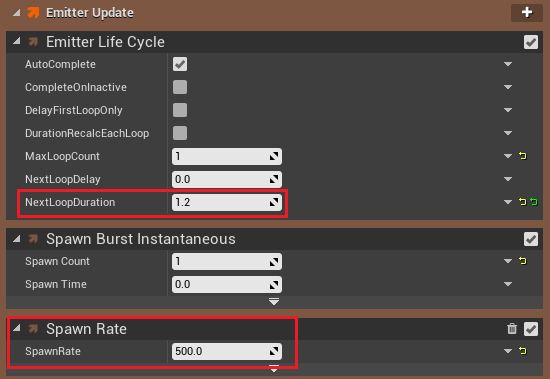Click the Spawn Burst Instantaneous module icon

(33, 239)
